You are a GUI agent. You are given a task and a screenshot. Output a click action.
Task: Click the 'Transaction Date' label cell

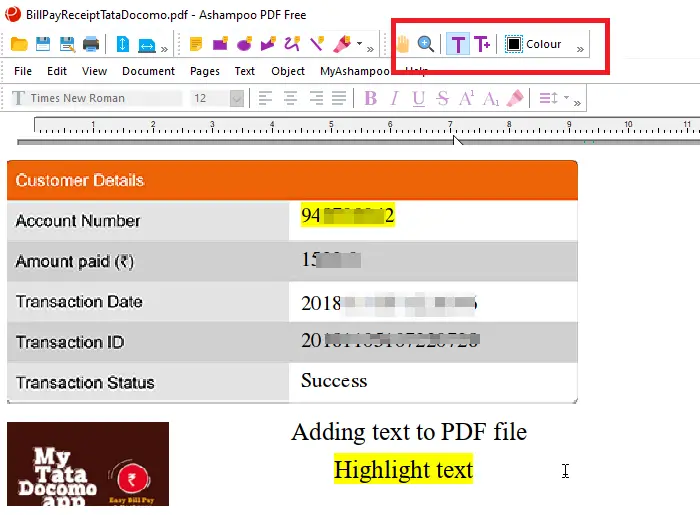click(x=148, y=302)
